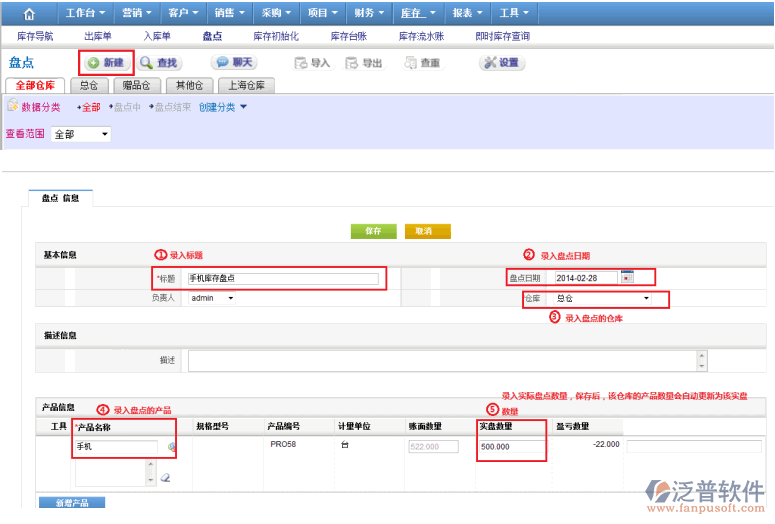Open the 库存 top menu
This screenshot has width=775, height=524.
(x=418, y=13)
